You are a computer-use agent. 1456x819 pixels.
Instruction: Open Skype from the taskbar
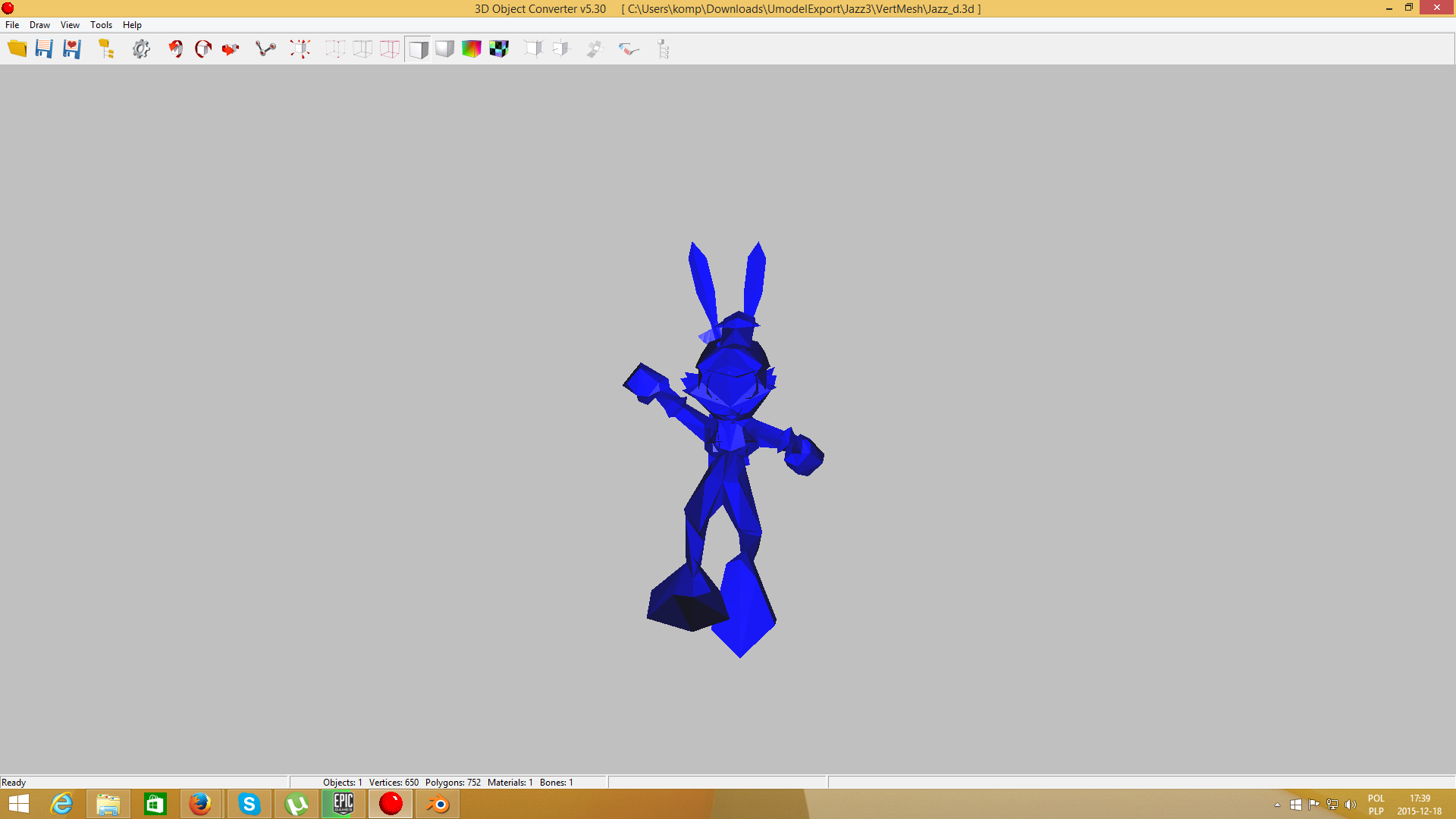tap(249, 804)
